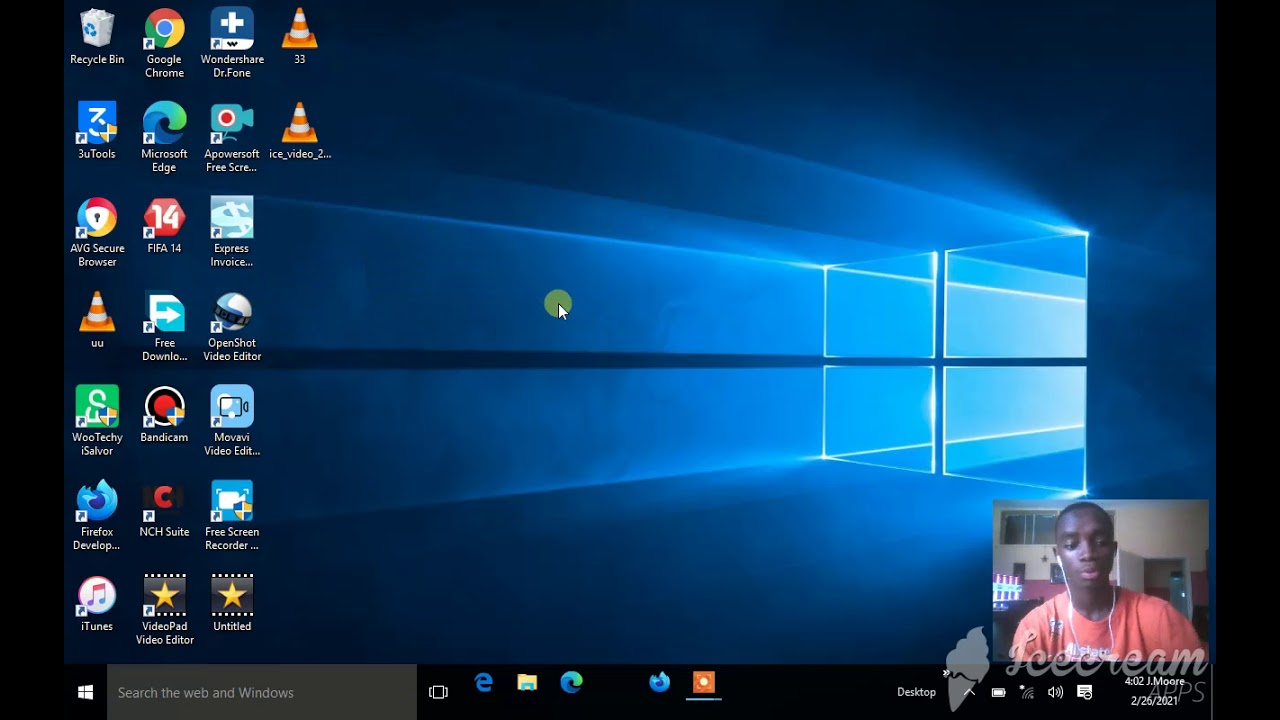The image size is (1280, 720).
Task: Click the Search the web and Windows box
Action: (262, 692)
